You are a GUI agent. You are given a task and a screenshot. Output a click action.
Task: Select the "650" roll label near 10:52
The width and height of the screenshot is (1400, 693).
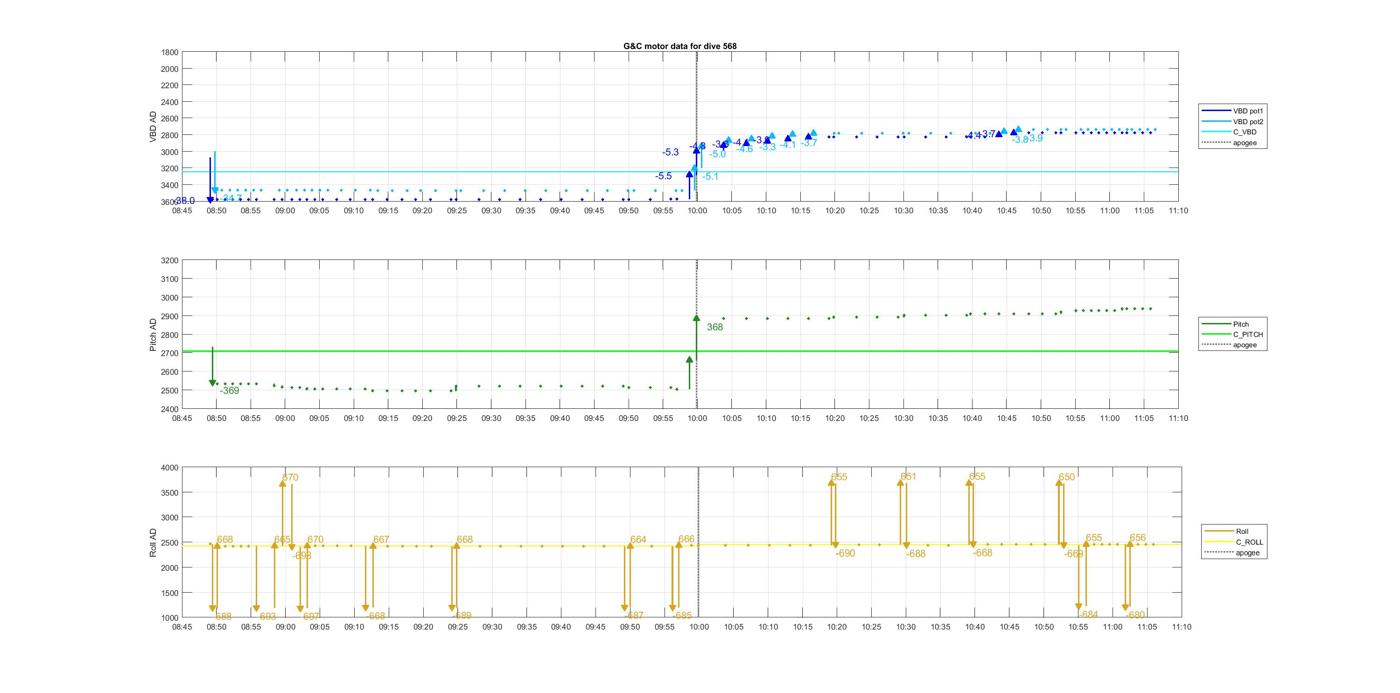(x=1067, y=477)
